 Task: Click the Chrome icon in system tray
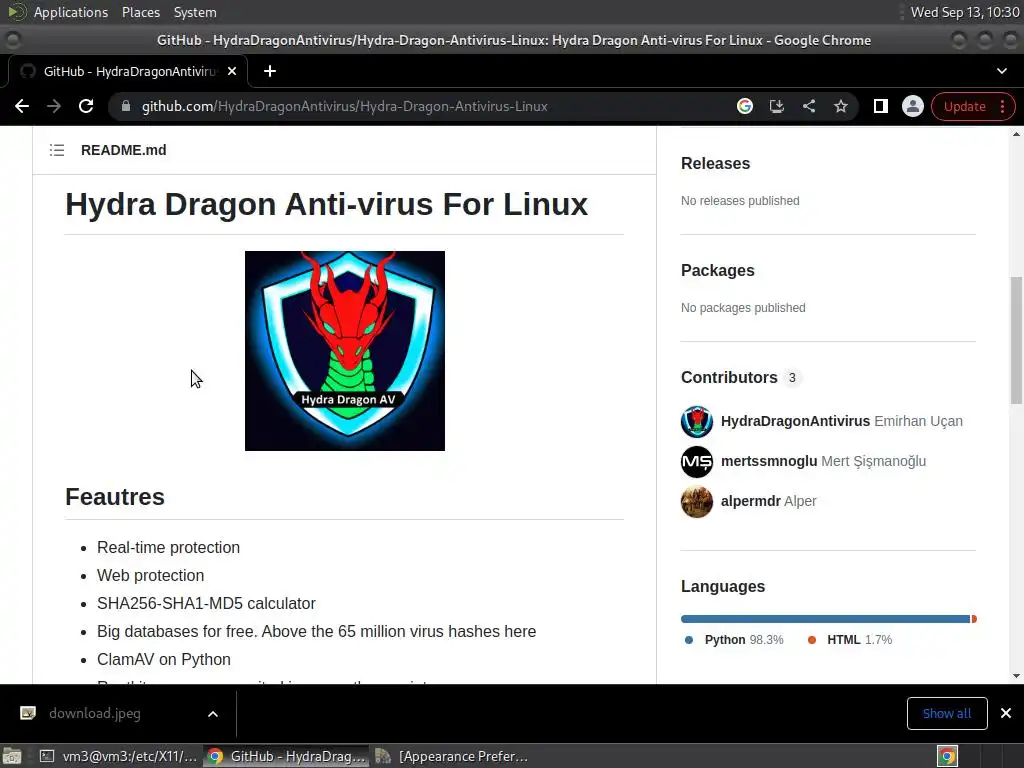click(947, 756)
